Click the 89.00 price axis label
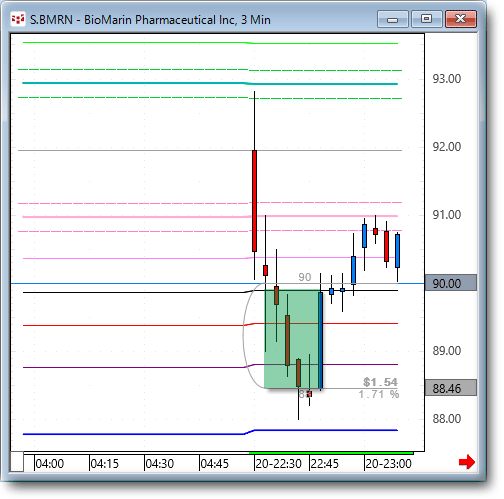 tap(447, 351)
